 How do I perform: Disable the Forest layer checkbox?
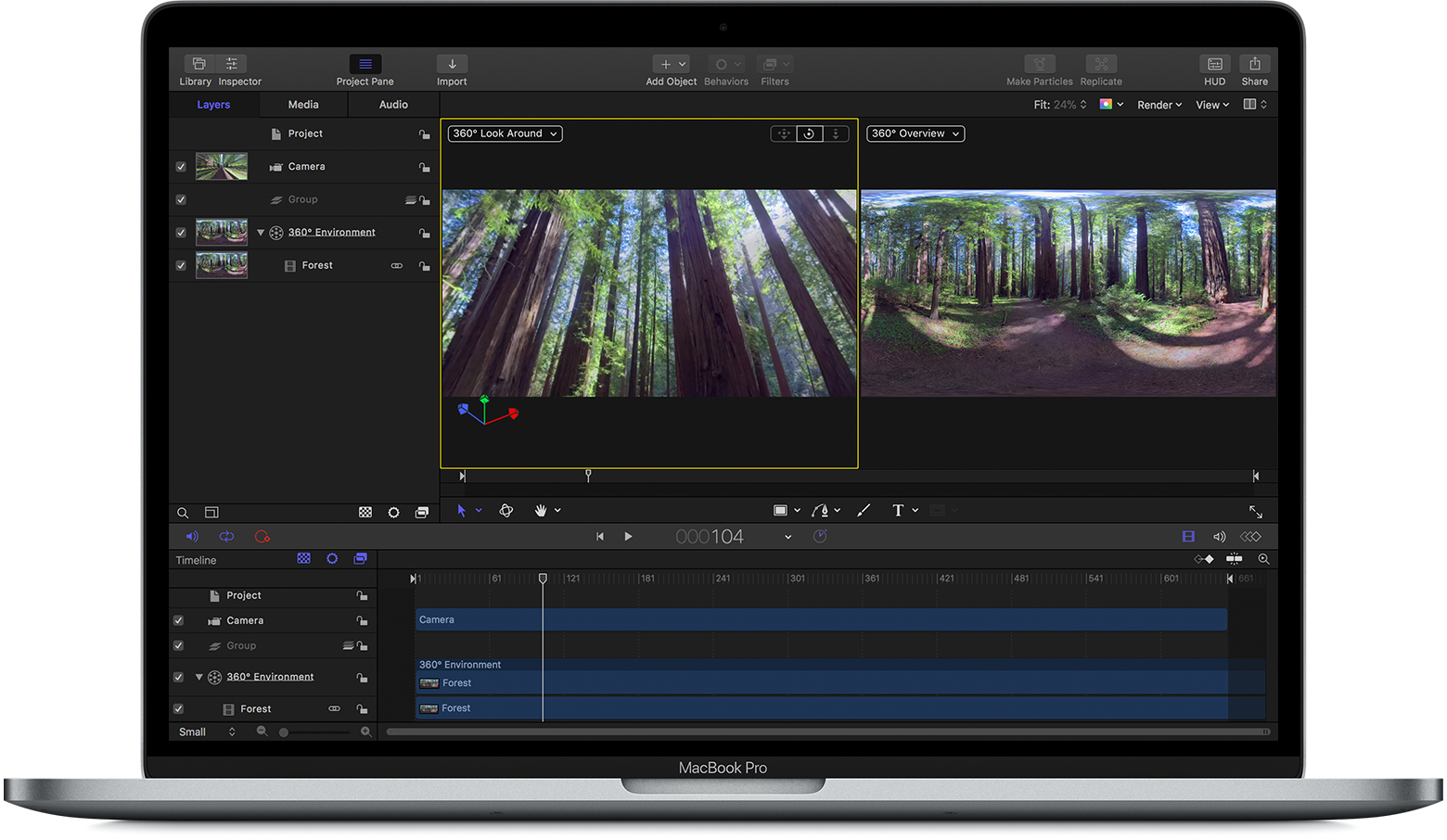[180, 265]
